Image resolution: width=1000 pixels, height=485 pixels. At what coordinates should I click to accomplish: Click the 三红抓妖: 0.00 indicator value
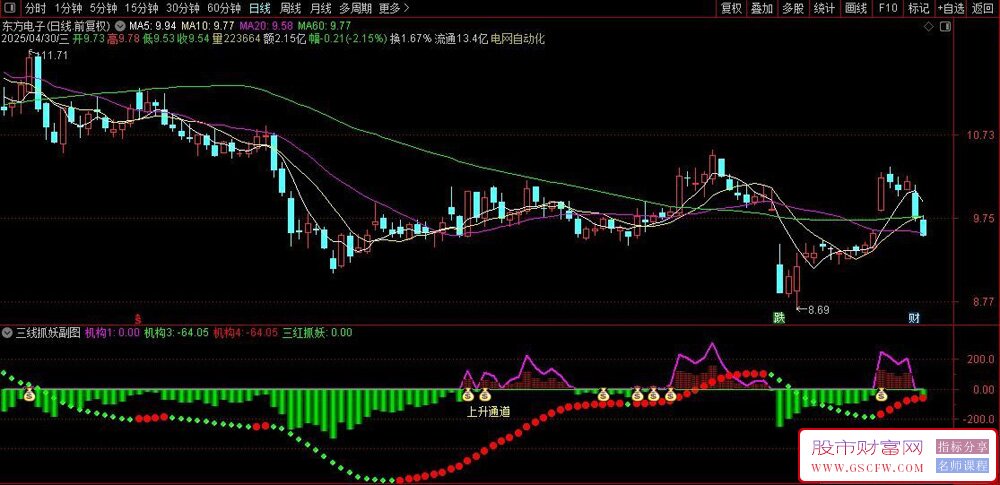tap(318, 332)
